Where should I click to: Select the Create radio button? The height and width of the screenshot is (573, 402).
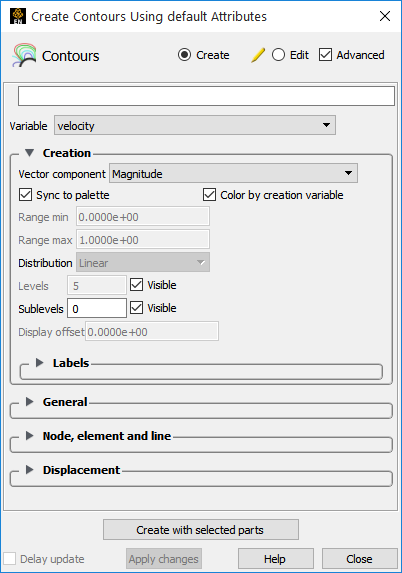pyautogui.click(x=185, y=55)
